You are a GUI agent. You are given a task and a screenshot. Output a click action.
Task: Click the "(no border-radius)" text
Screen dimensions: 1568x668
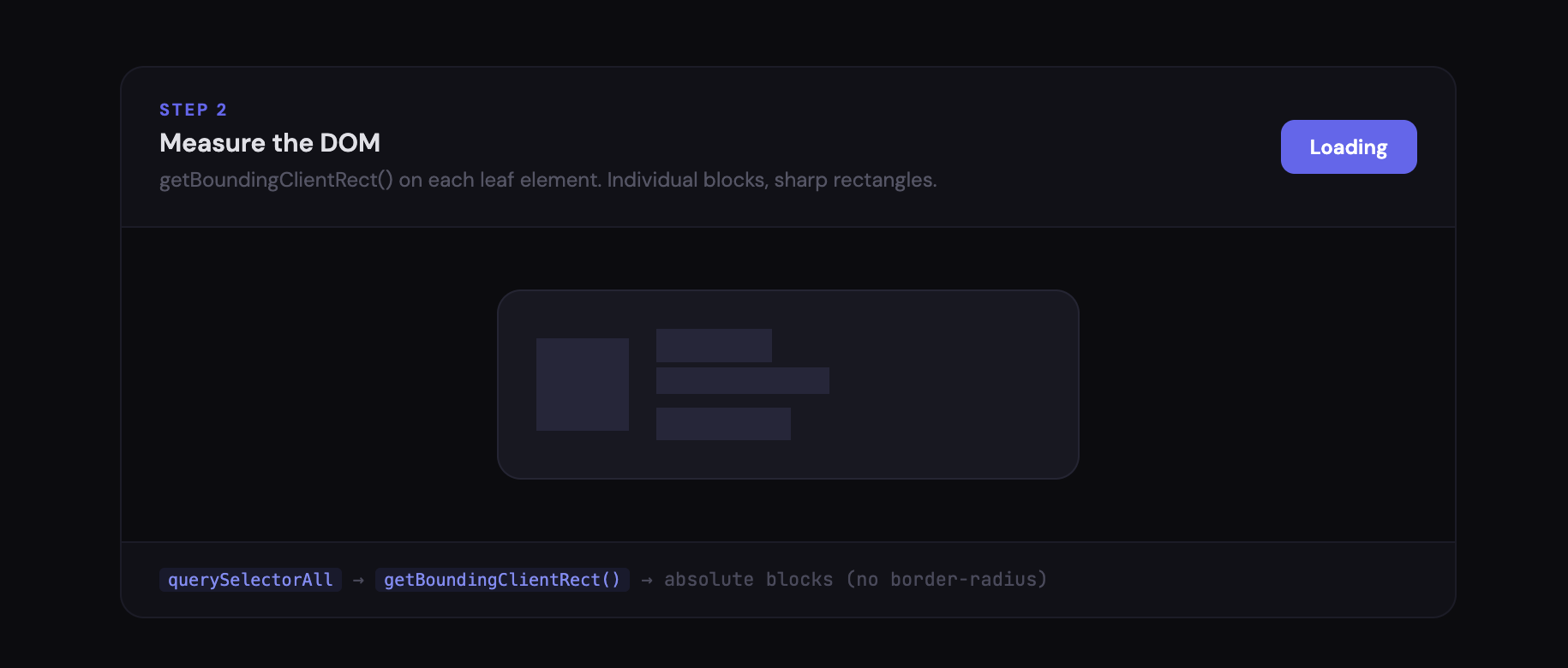pos(947,580)
